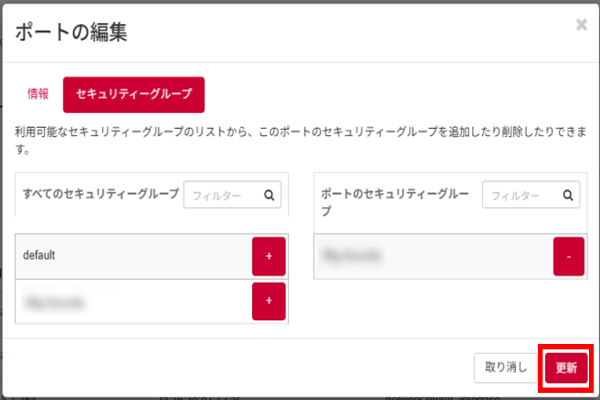Focus the filter field for ポートのセキュリティーグループ
This screenshot has width=600, height=400.
coord(521,195)
